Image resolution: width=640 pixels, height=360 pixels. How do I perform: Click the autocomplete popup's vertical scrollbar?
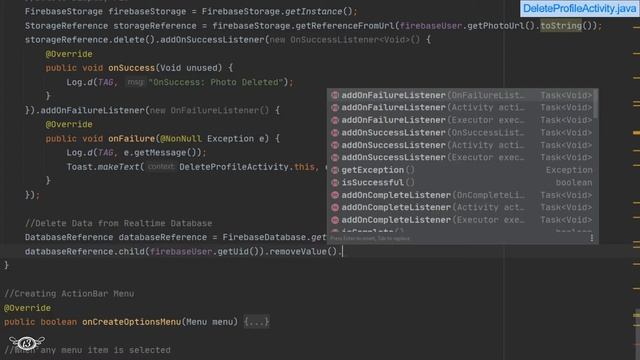[596, 104]
